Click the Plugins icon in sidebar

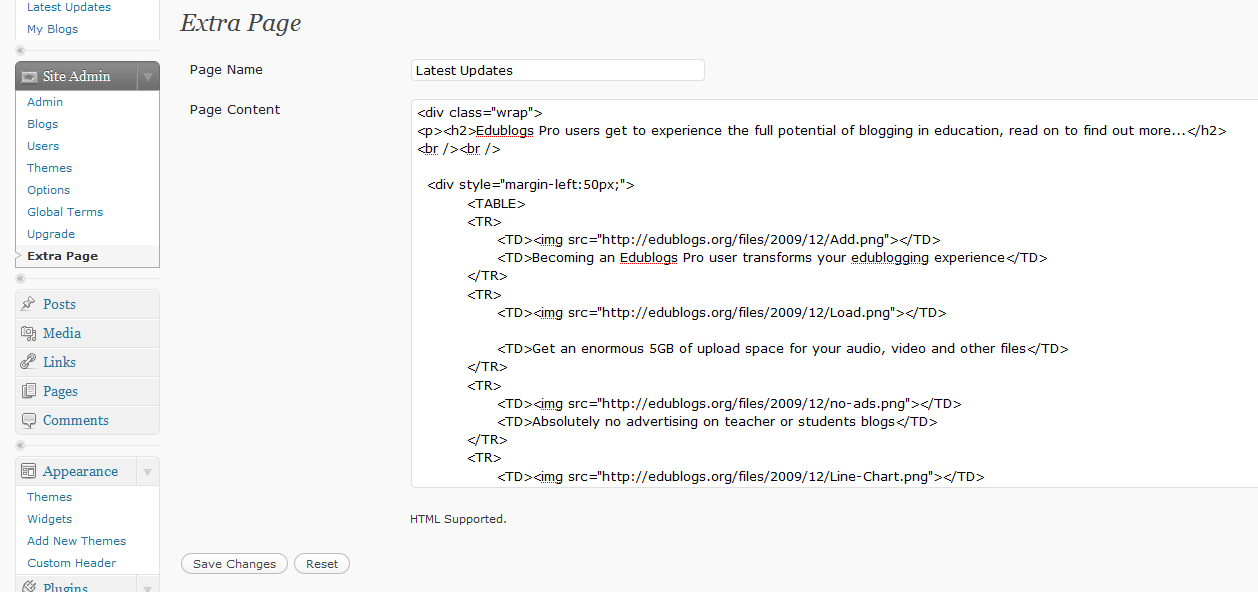pos(29,587)
